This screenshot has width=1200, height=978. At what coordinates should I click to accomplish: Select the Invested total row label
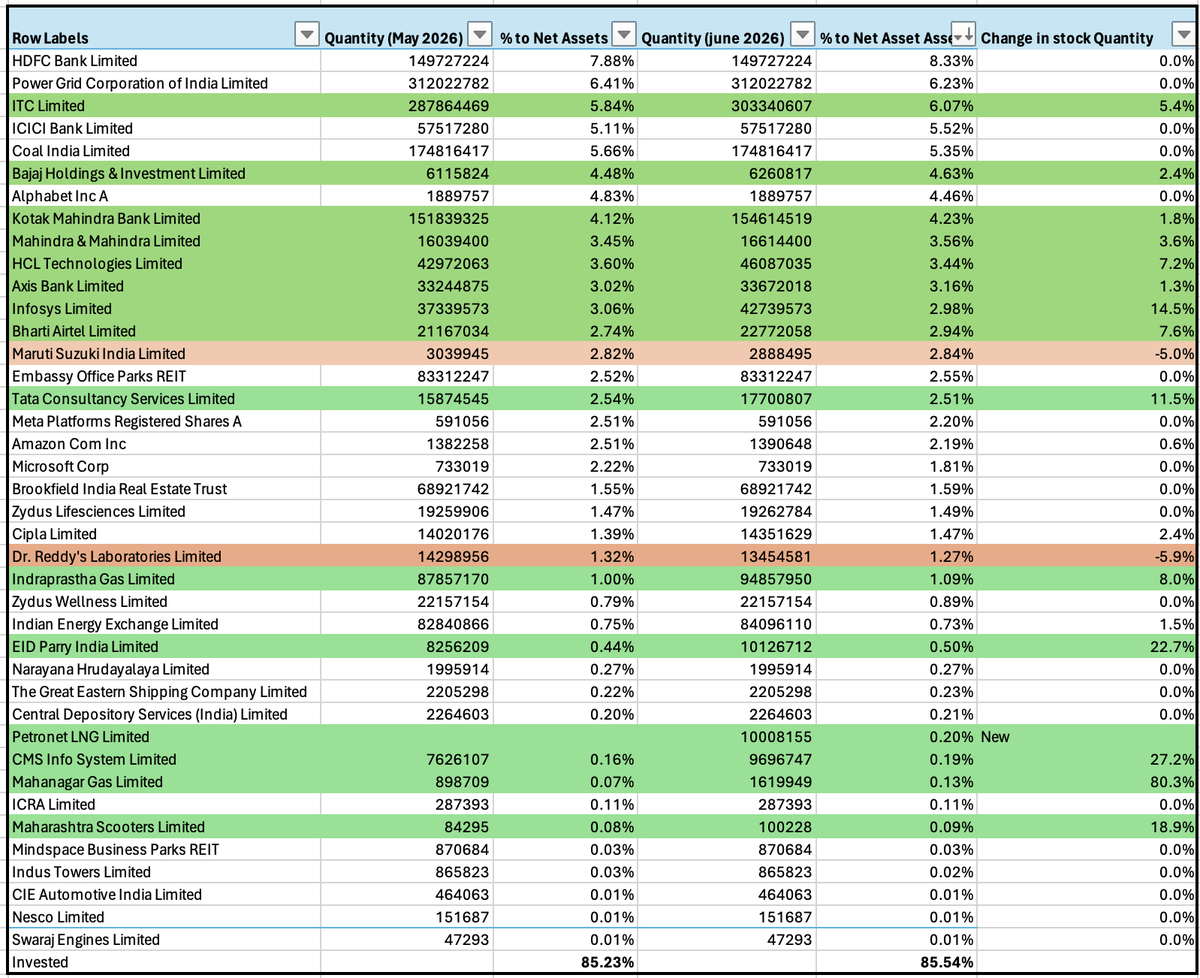(x=163, y=961)
